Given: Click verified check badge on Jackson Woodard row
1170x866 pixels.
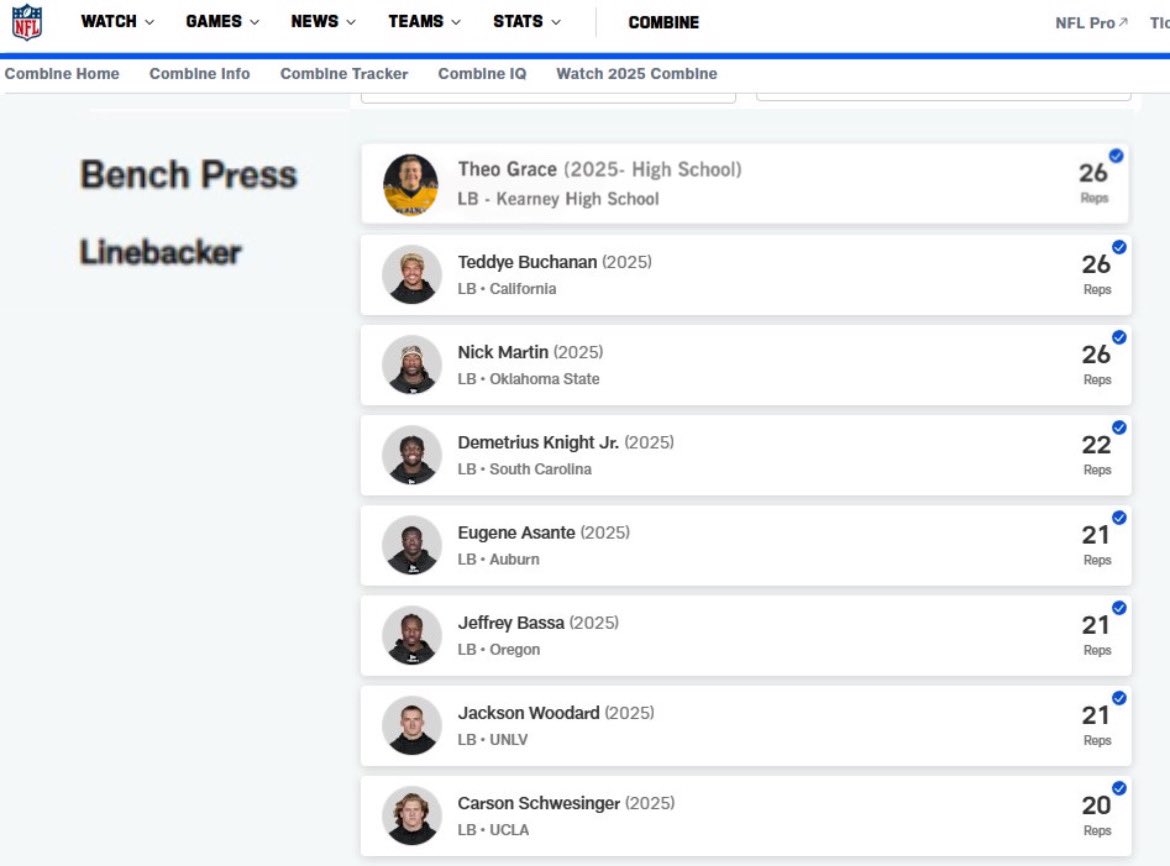Looking at the screenshot, I should (1119, 698).
